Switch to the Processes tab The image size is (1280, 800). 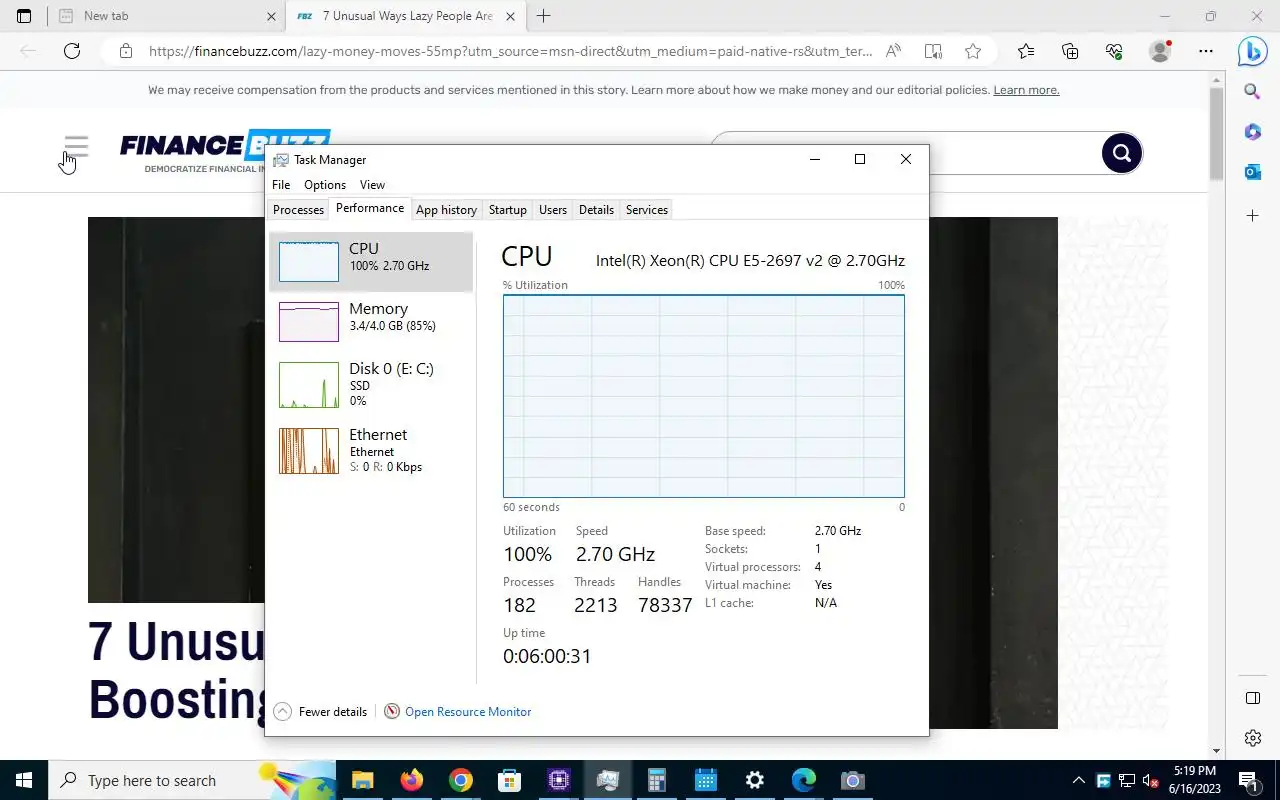tap(298, 210)
